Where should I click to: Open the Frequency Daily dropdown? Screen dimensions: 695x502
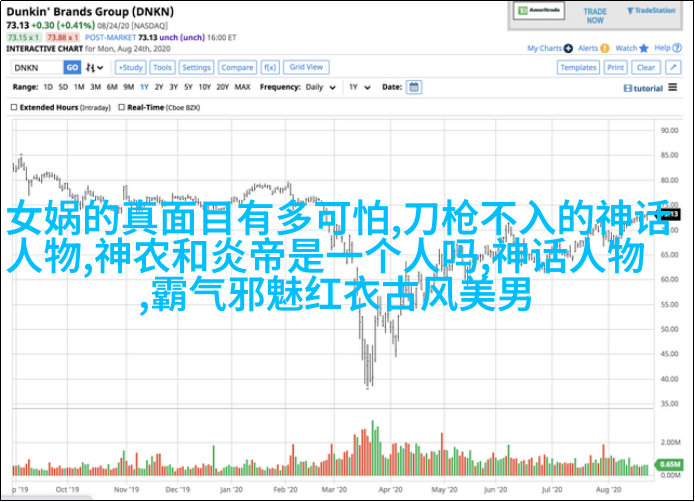point(320,87)
